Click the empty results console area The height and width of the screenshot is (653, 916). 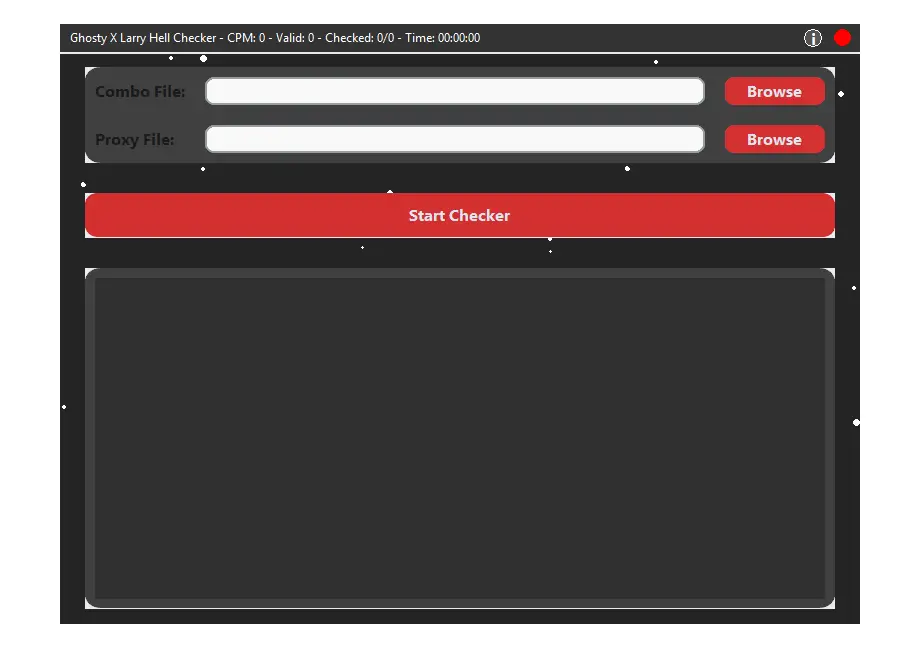click(x=459, y=437)
